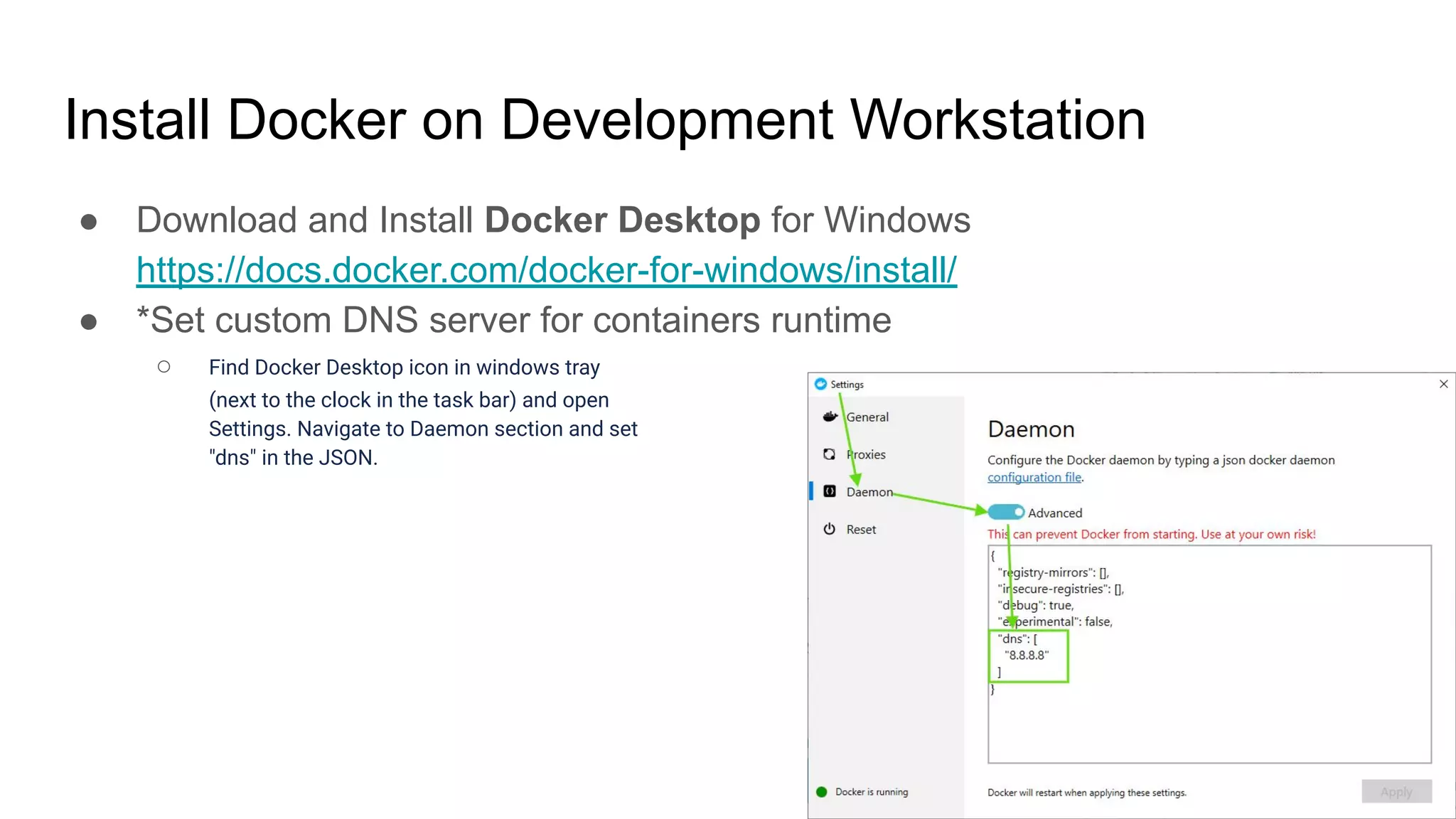
Task: Click the "experimental": false line
Action: point(1055,622)
